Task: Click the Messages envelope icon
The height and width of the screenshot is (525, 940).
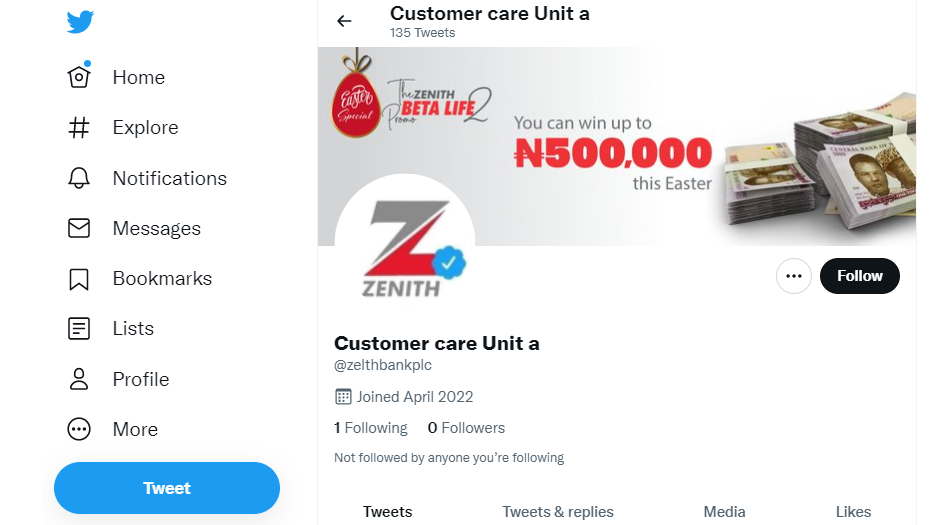Action: coord(79,228)
